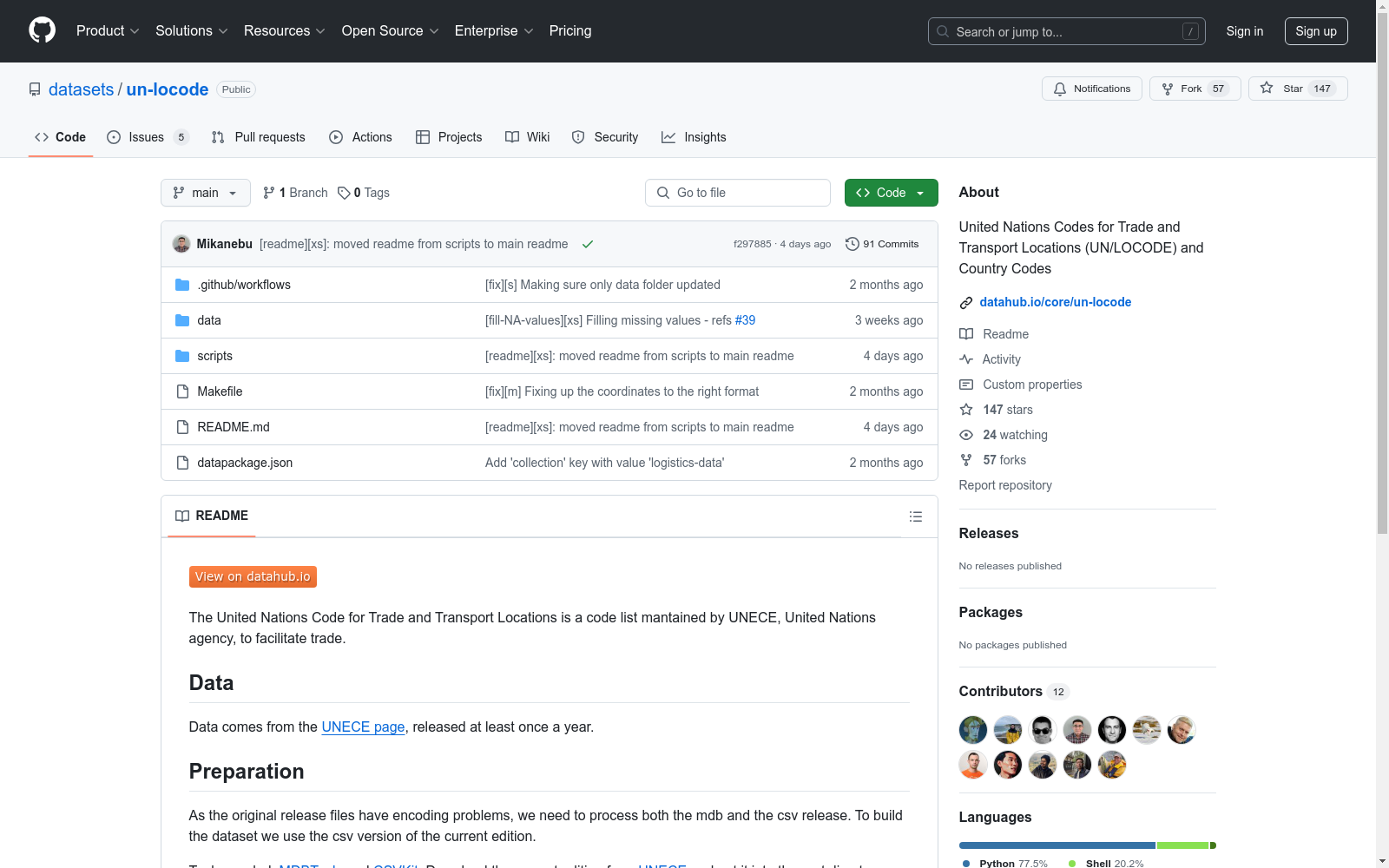The width and height of the screenshot is (1389, 868).
Task: Open Readme link in About sidebar
Action: tap(994, 334)
